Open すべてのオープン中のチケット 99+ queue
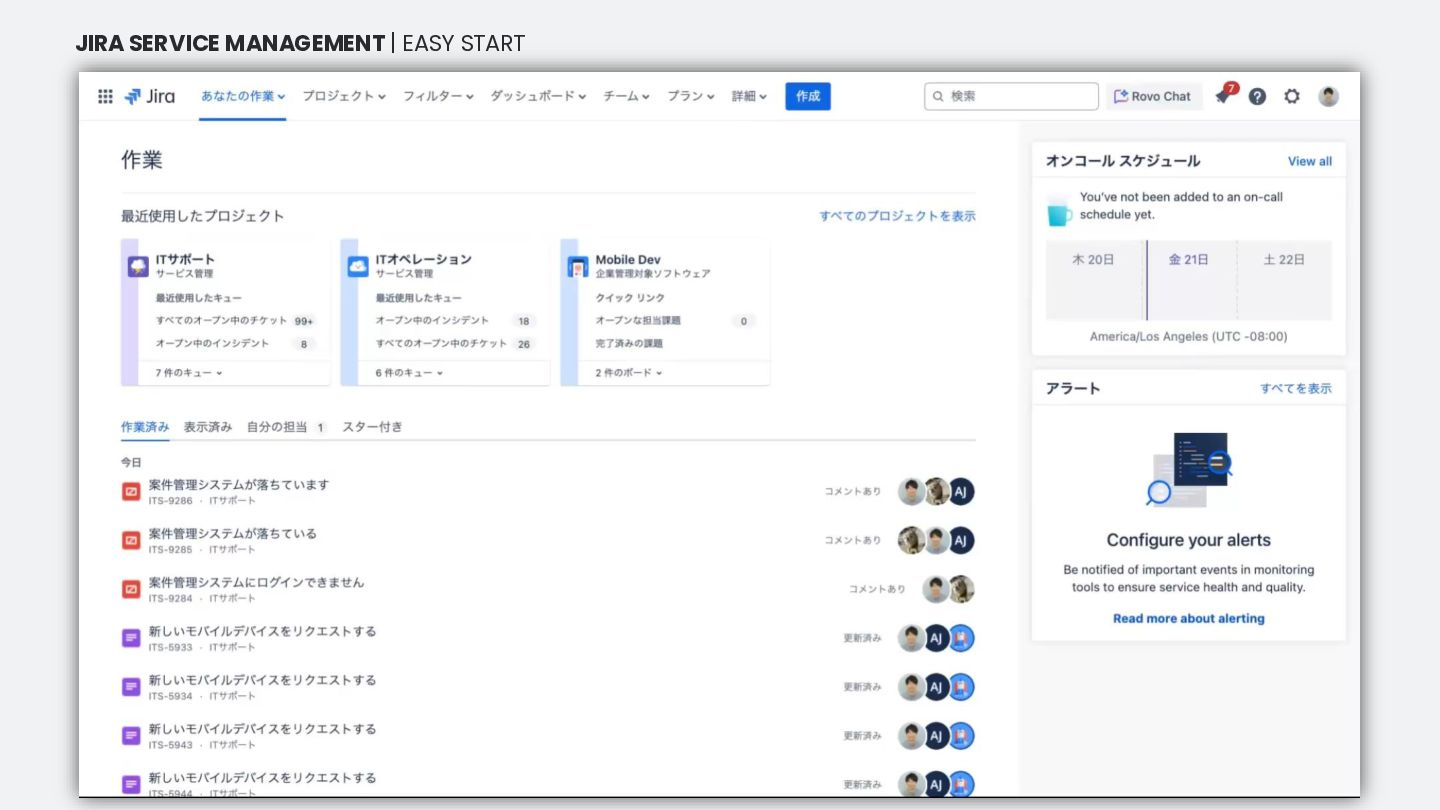The width and height of the screenshot is (1440, 810). pyautogui.click(x=236, y=321)
